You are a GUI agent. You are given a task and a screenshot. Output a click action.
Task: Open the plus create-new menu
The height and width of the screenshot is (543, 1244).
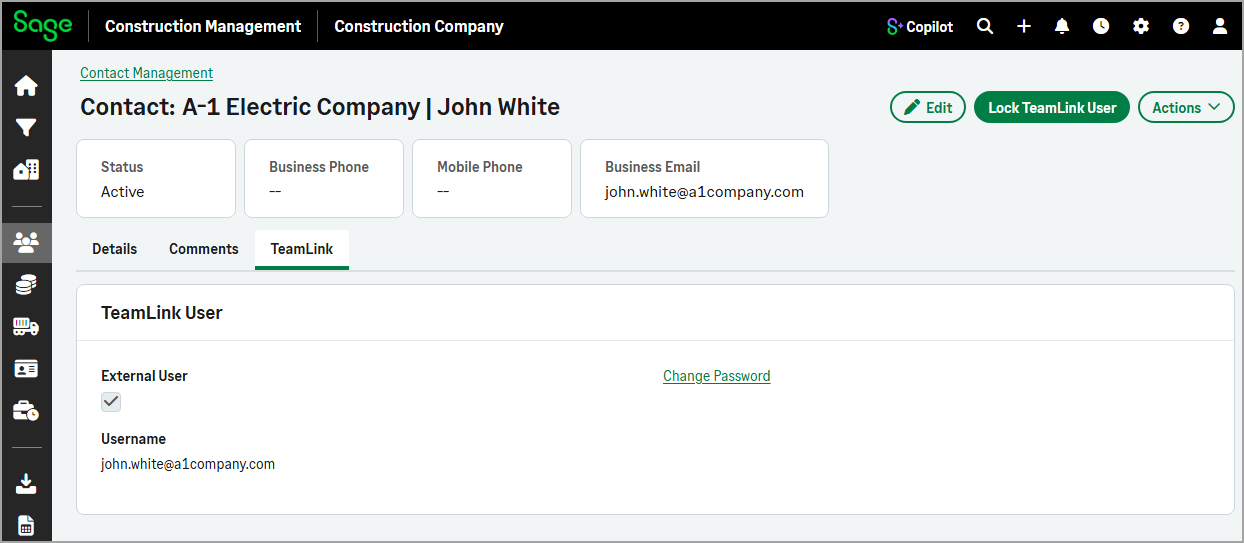click(1024, 27)
